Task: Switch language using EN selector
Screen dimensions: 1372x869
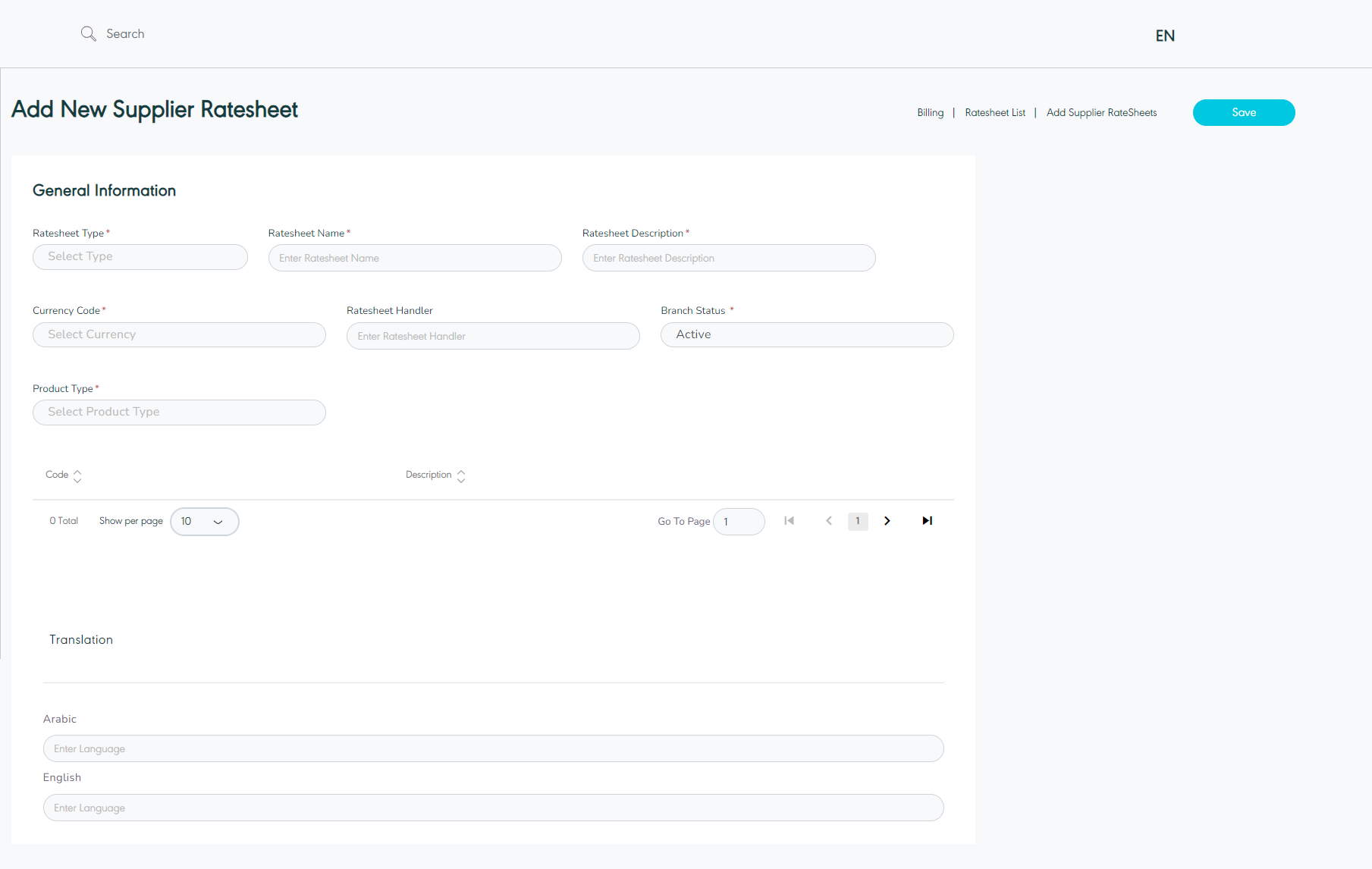Action: point(1164,36)
